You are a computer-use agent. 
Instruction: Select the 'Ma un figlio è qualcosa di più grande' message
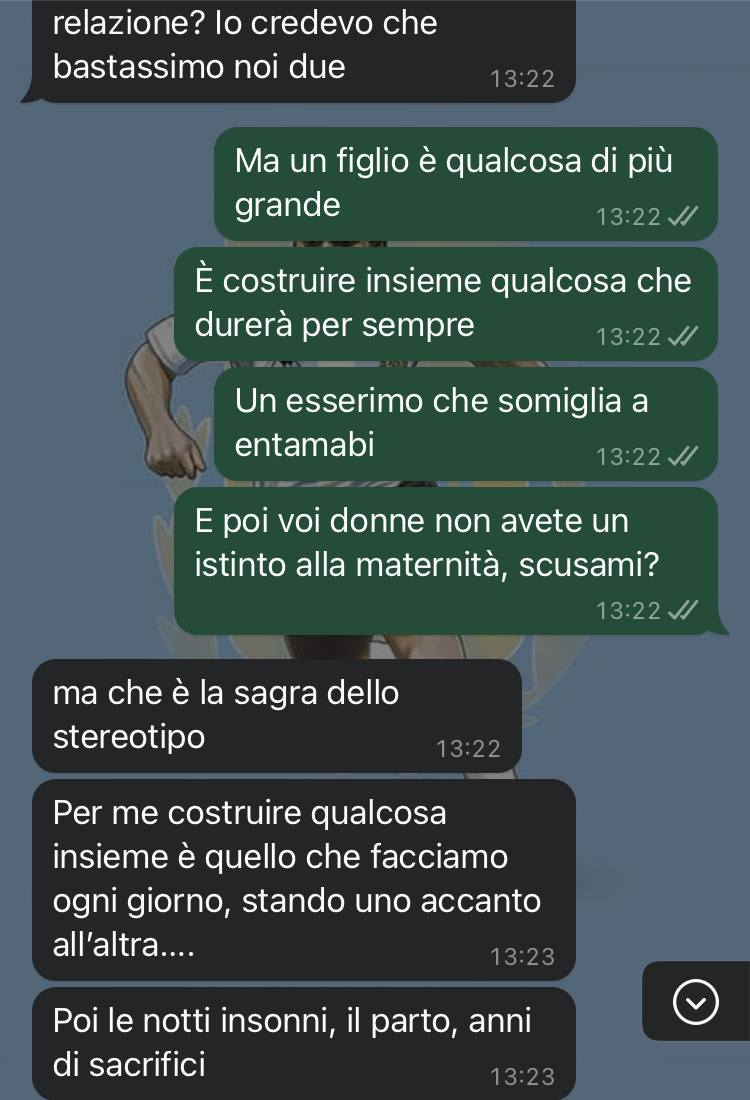[x=465, y=184]
